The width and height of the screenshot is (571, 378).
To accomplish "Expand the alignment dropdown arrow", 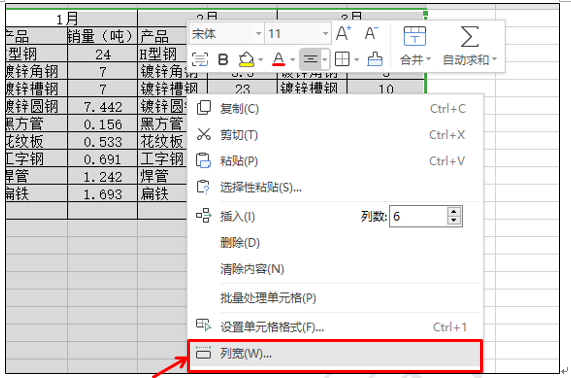I will tap(324, 59).
